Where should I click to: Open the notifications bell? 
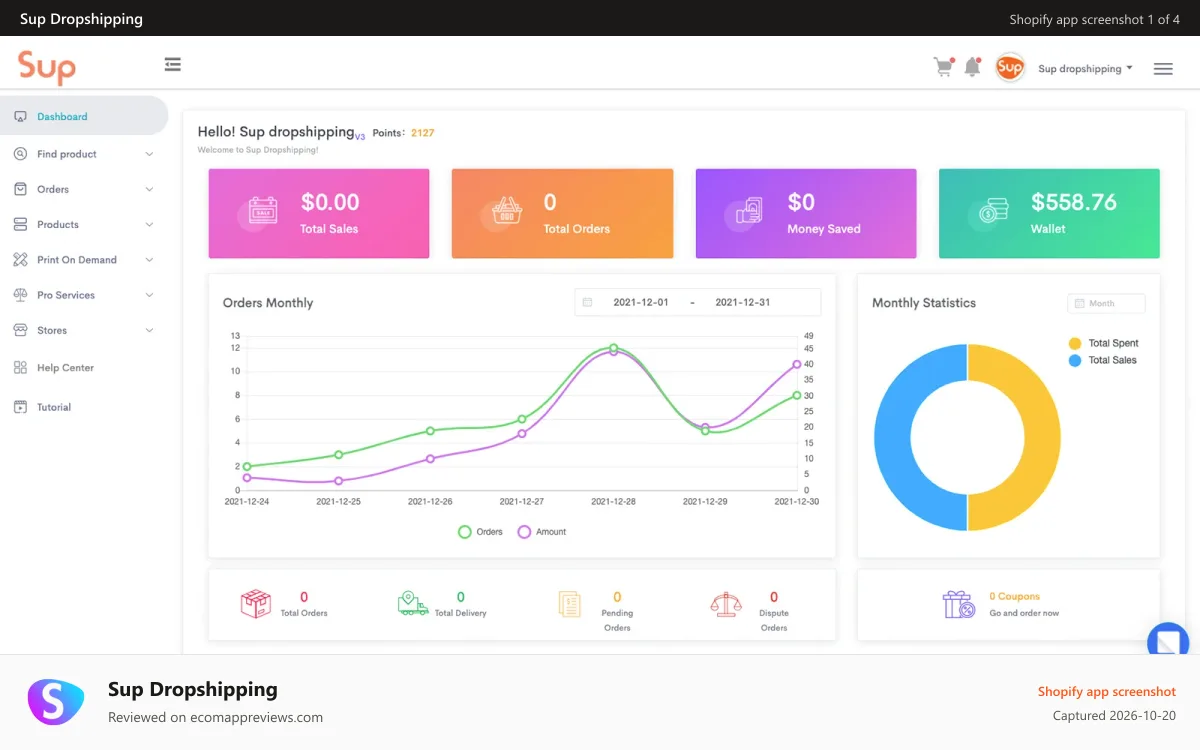click(x=972, y=67)
